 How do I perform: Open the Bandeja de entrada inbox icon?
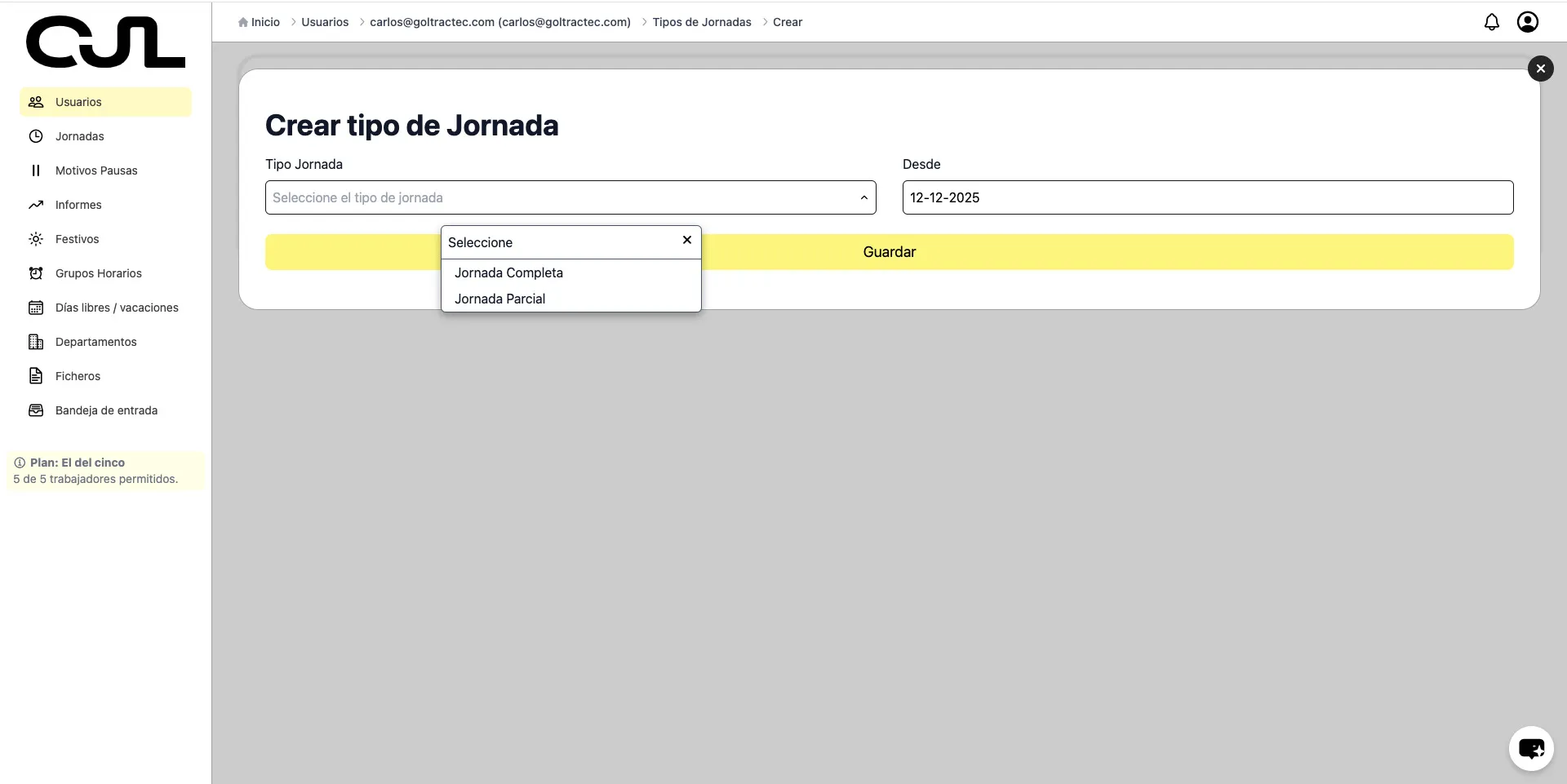coord(36,410)
